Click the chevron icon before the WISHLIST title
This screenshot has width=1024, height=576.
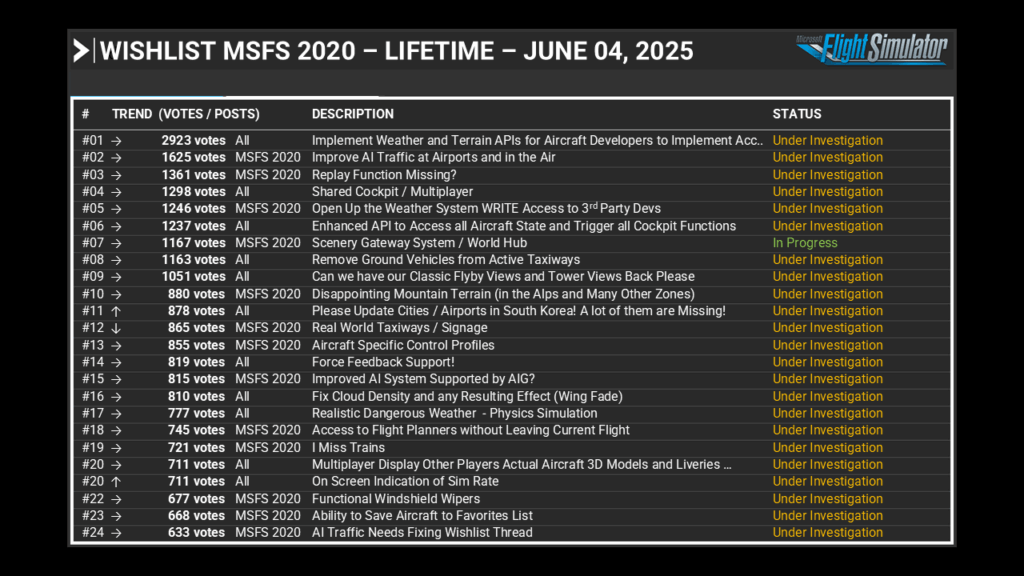point(81,51)
